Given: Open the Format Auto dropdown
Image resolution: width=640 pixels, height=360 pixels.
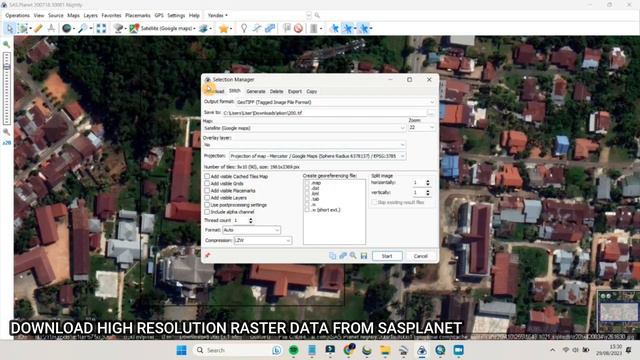Looking at the screenshot, I should click(251, 230).
